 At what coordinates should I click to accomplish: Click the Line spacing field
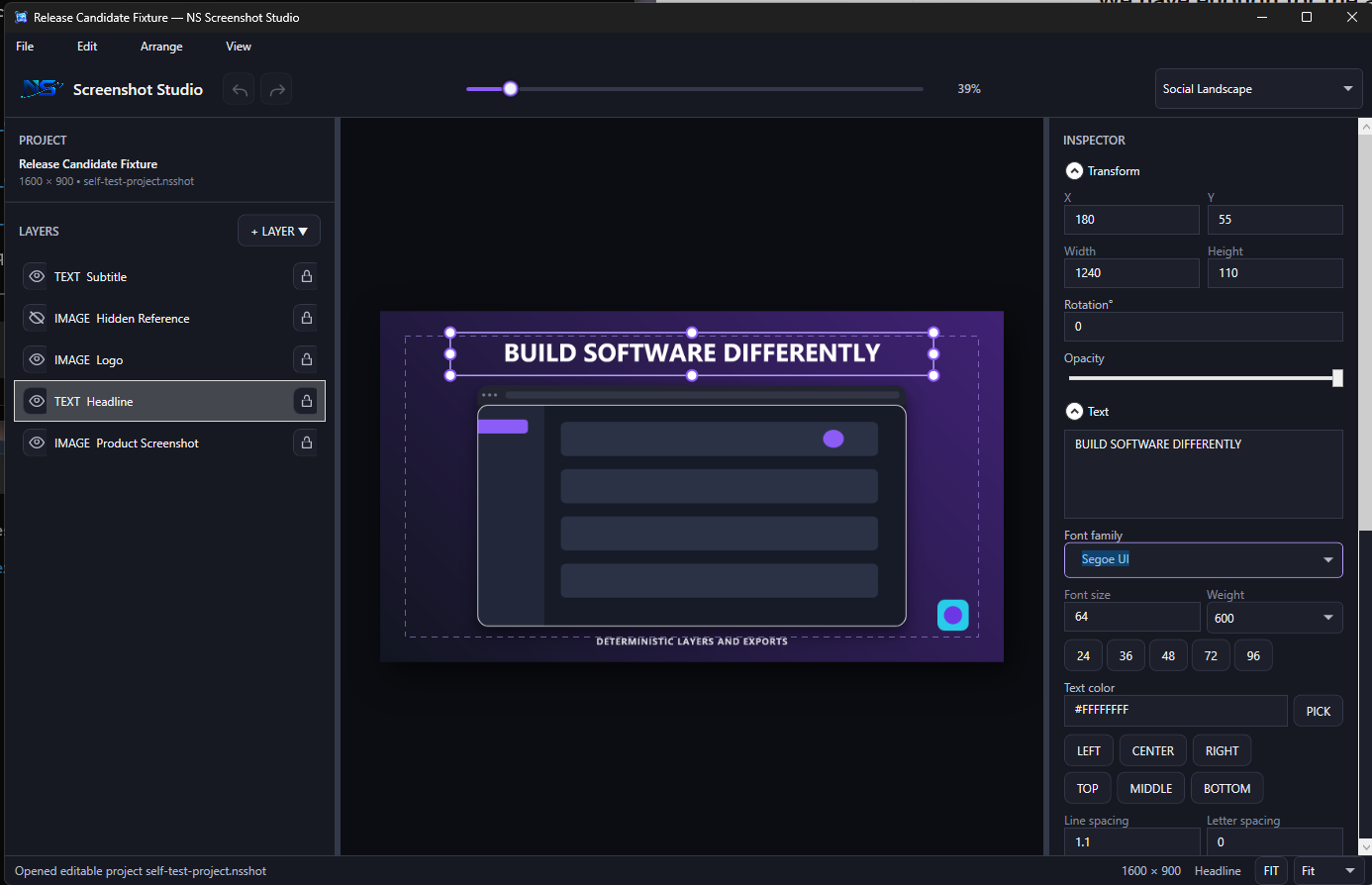(x=1132, y=842)
